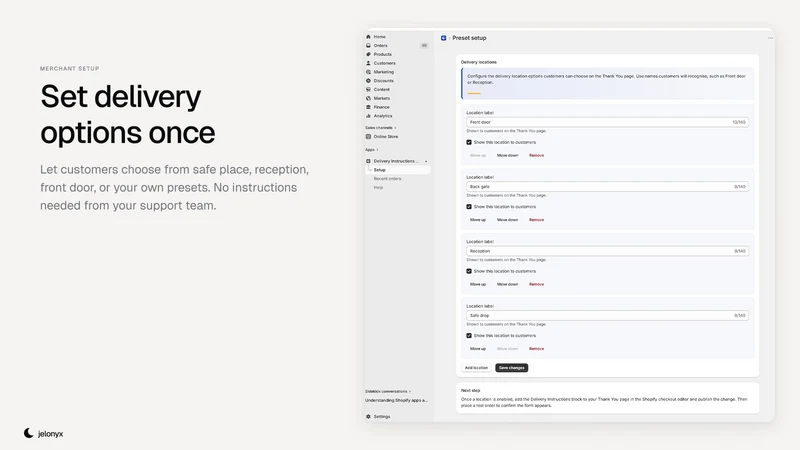Uncheck Show this location for Reception
The width and height of the screenshot is (800, 450).
tap(469, 271)
